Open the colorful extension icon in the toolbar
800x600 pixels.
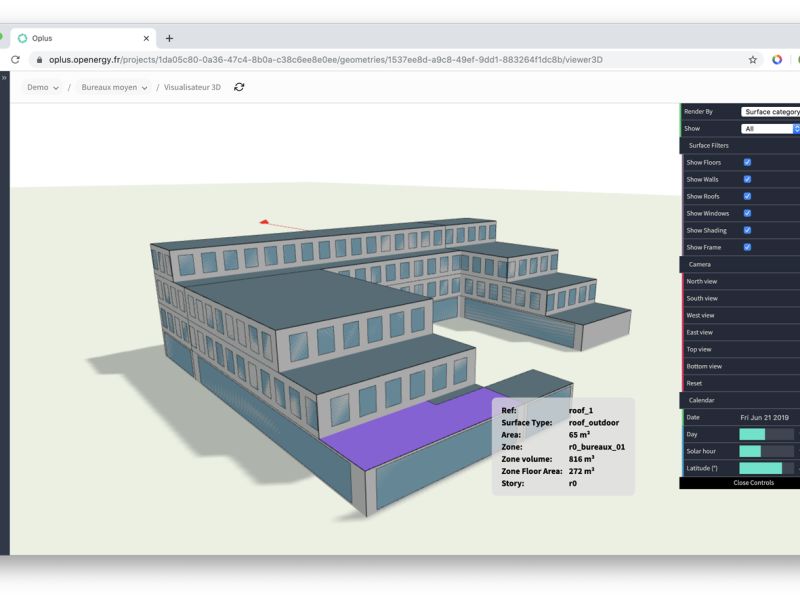(x=777, y=60)
